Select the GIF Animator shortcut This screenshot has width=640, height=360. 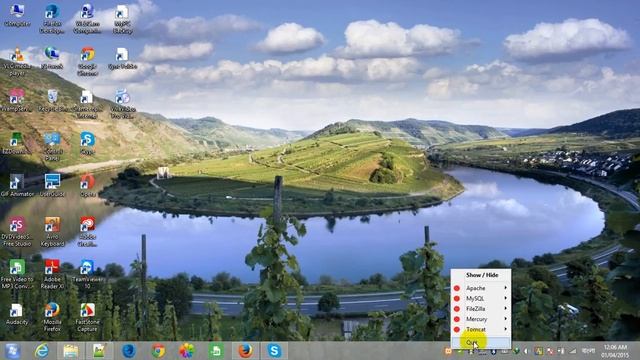[x=17, y=186]
